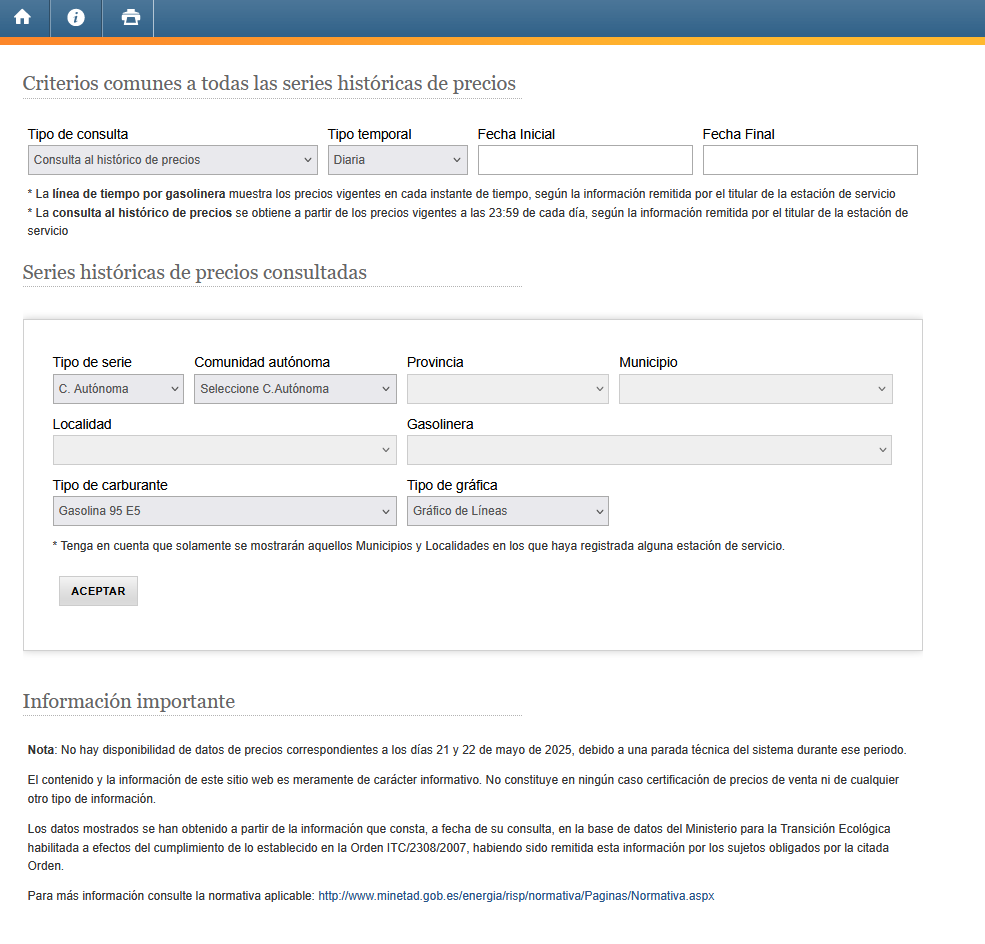Image resolution: width=985 pixels, height=944 pixels.
Task: Click the Información importante heading
Action: 129,702
